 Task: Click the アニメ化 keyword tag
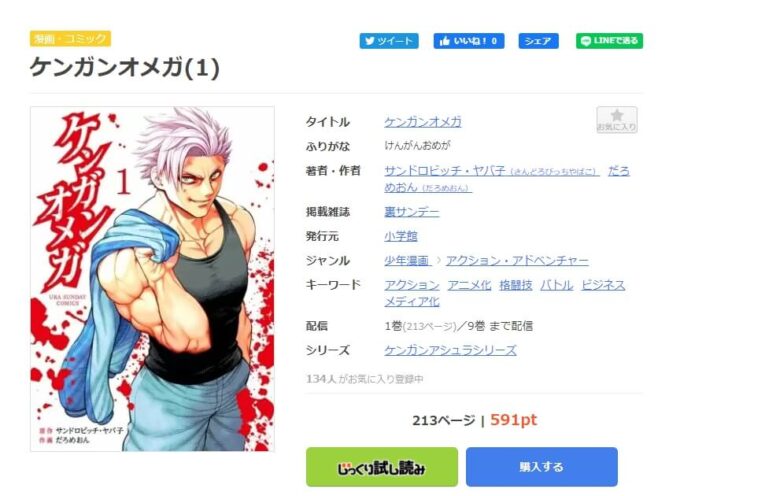point(469,285)
